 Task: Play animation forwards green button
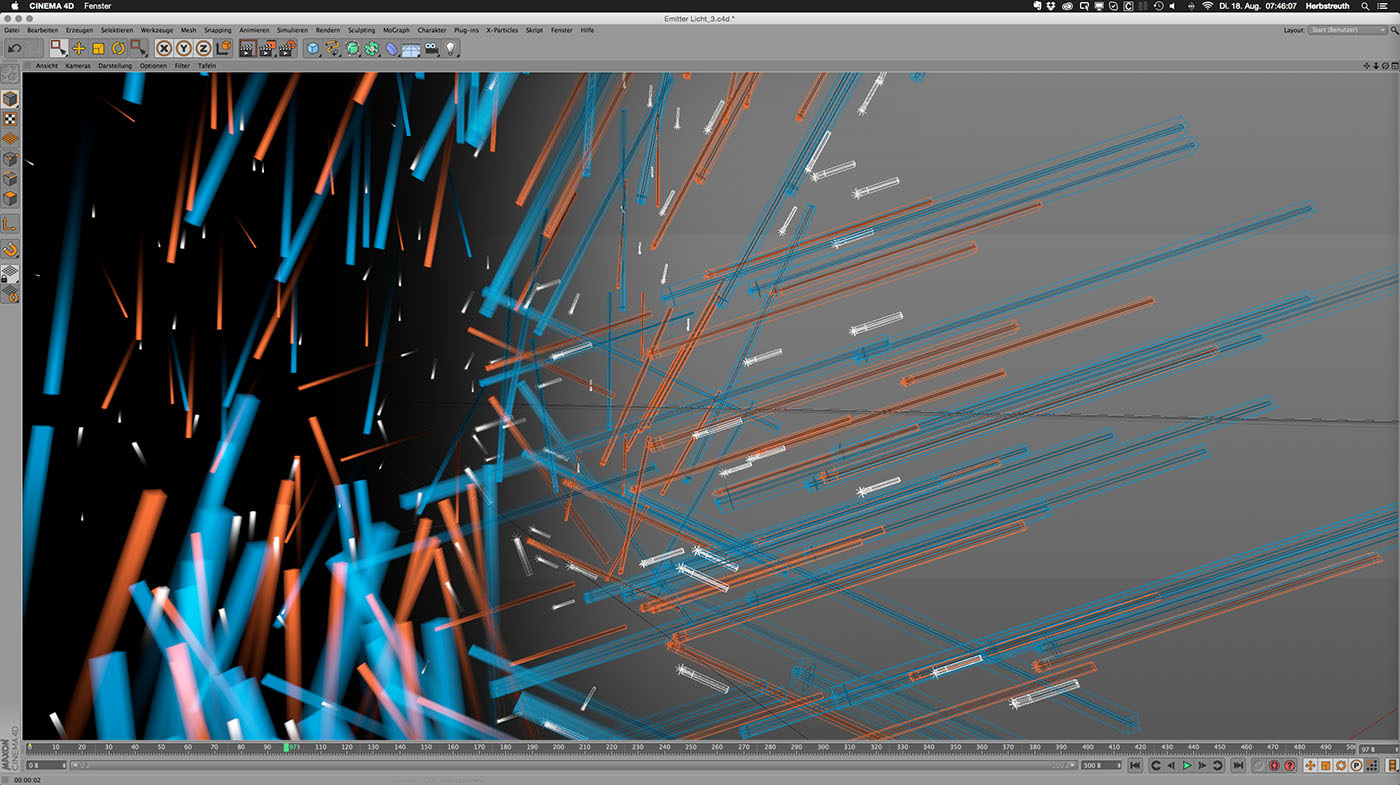pyautogui.click(x=1187, y=766)
